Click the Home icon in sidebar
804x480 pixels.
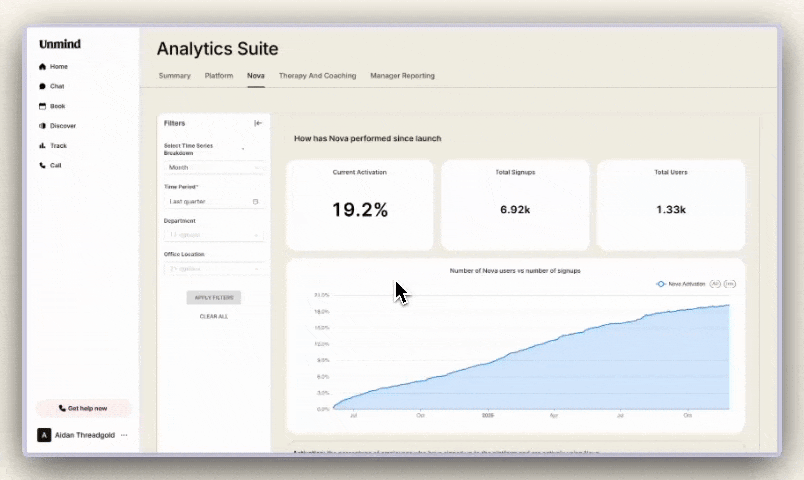point(42,67)
